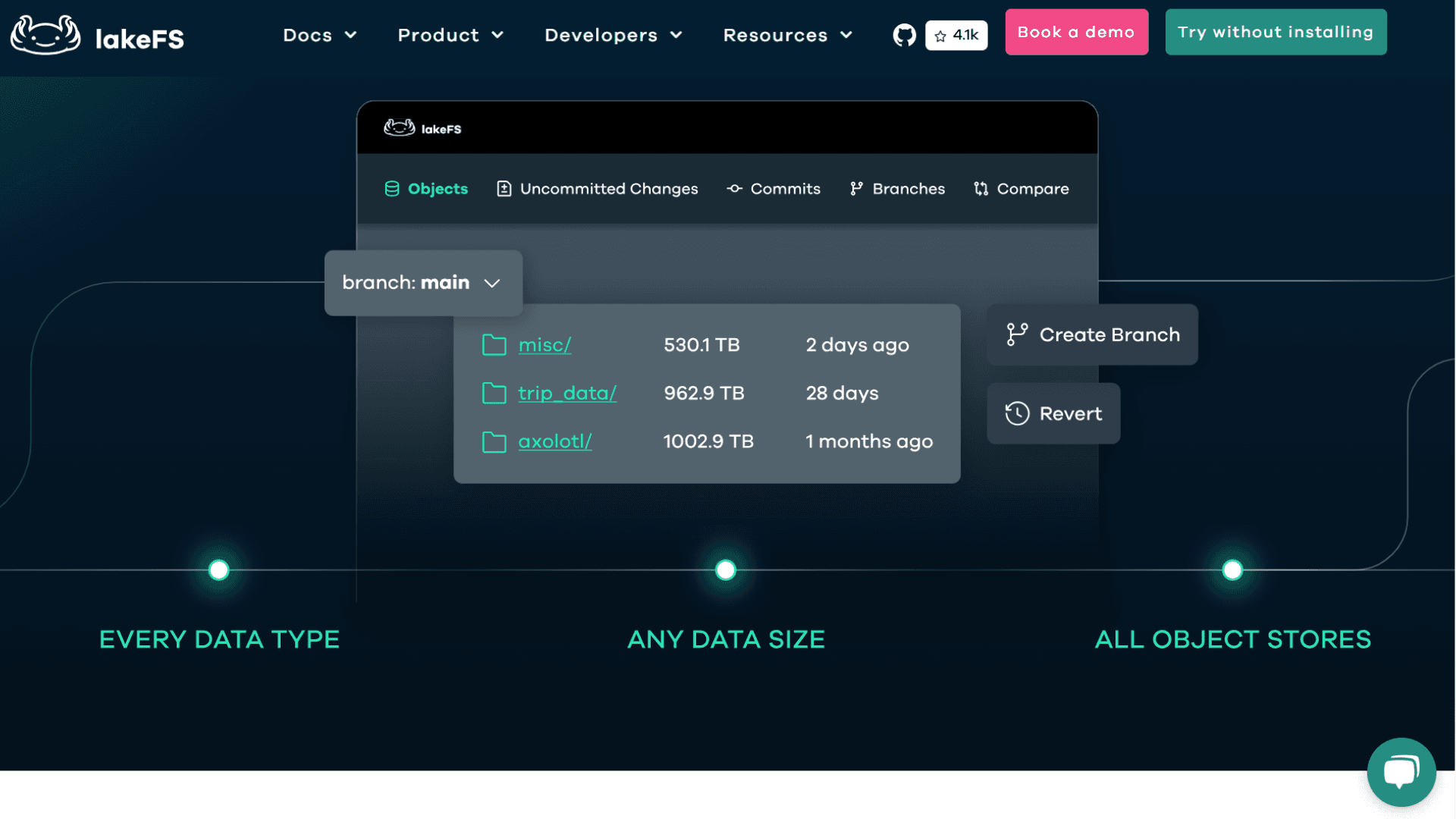
Task: Expand the Docs menu
Action: tap(319, 35)
